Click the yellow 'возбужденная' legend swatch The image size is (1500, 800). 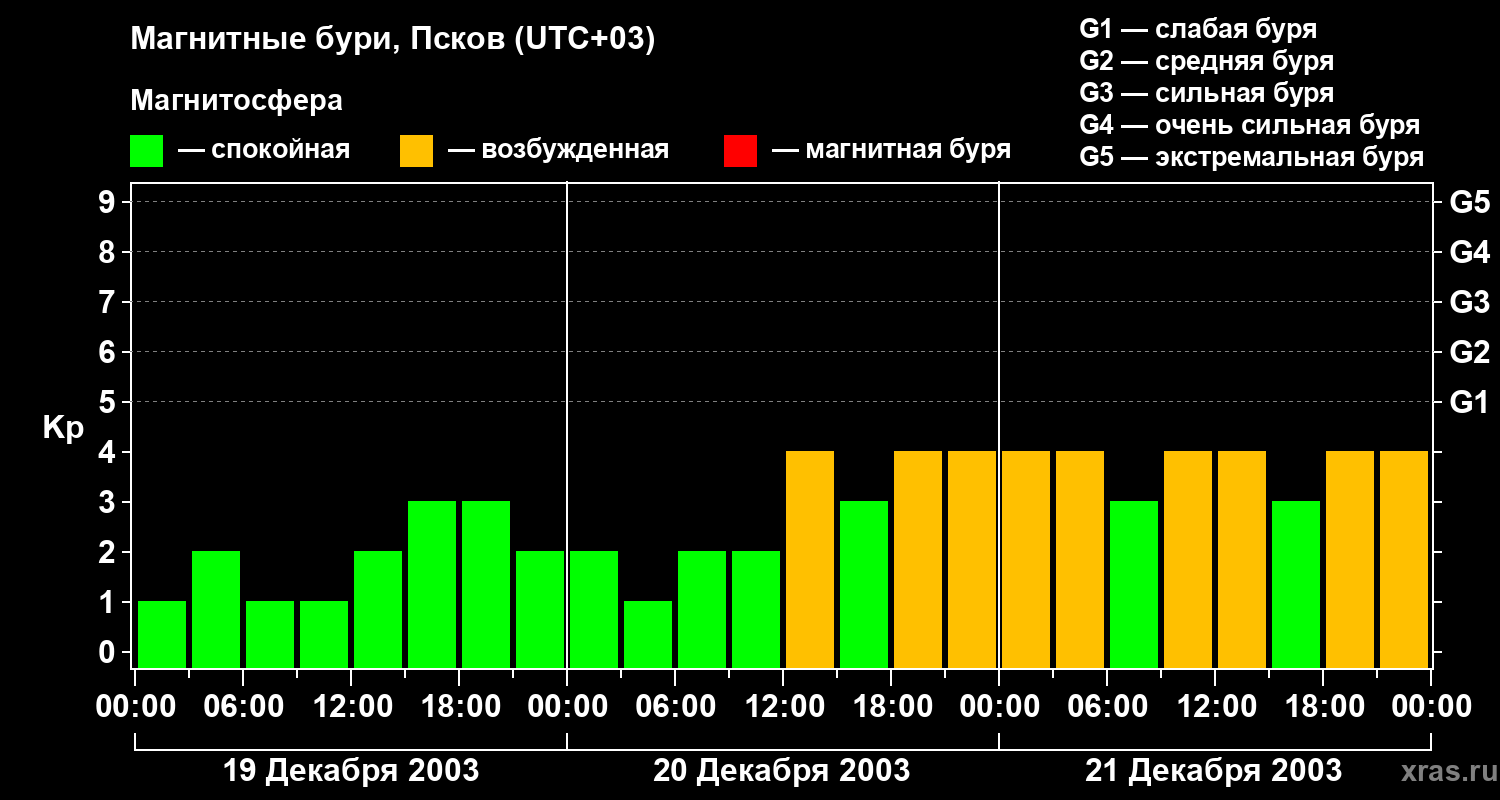pos(416,151)
